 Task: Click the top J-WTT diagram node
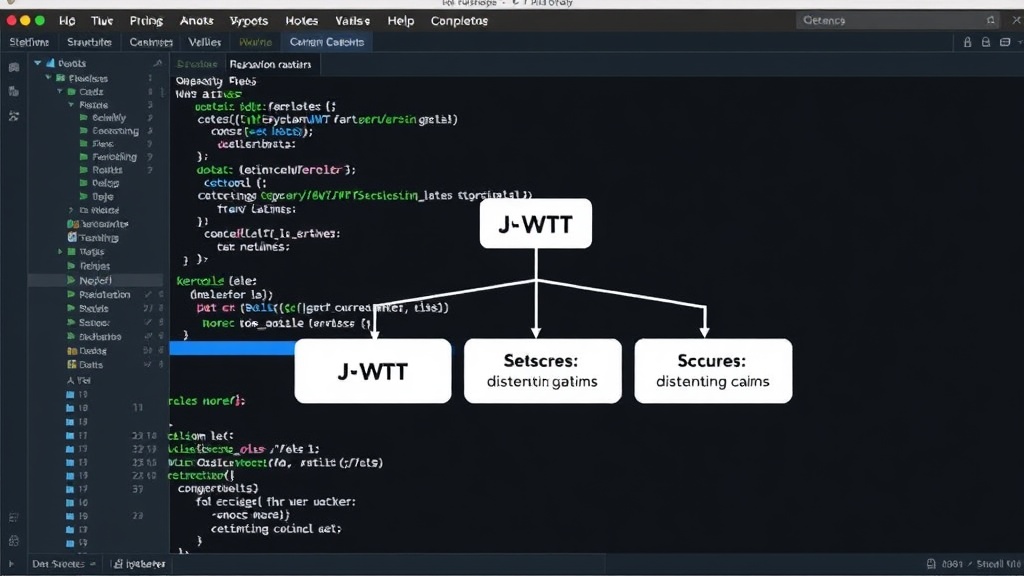pos(536,223)
